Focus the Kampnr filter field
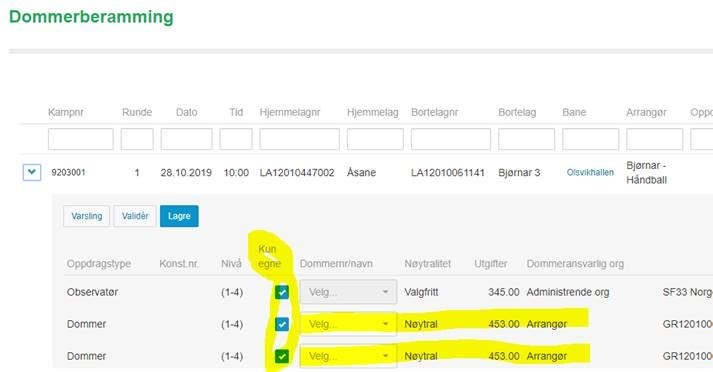713x372 pixels. (80, 139)
